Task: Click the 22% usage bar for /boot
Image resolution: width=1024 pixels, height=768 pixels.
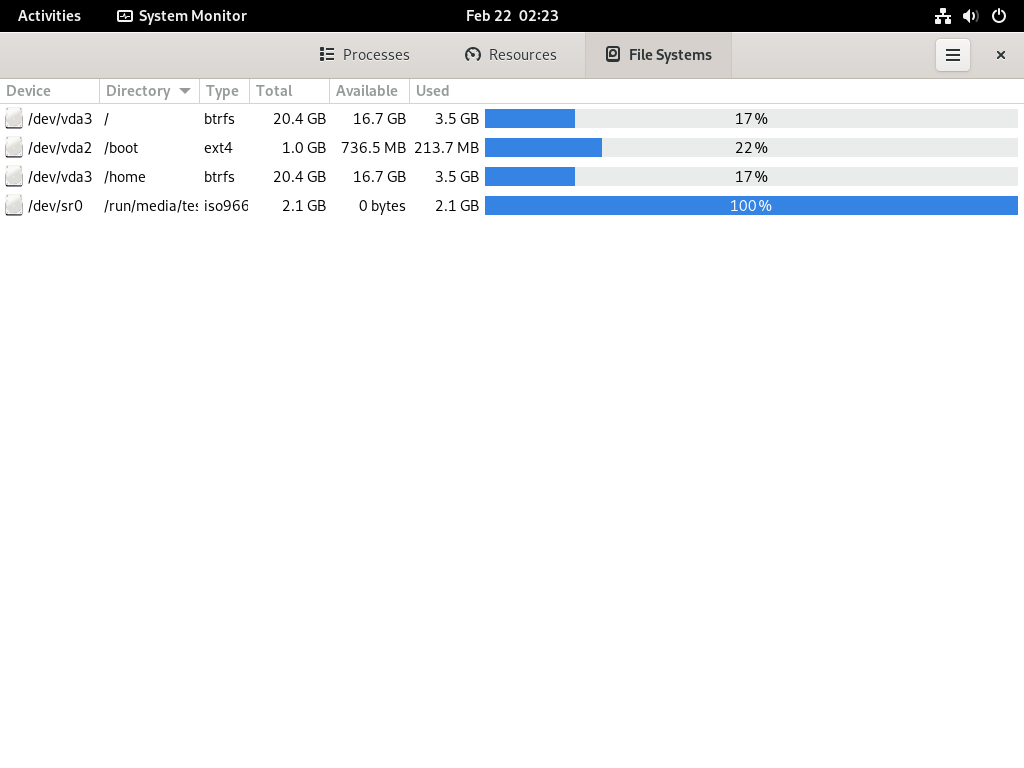Action: click(751, 148)
